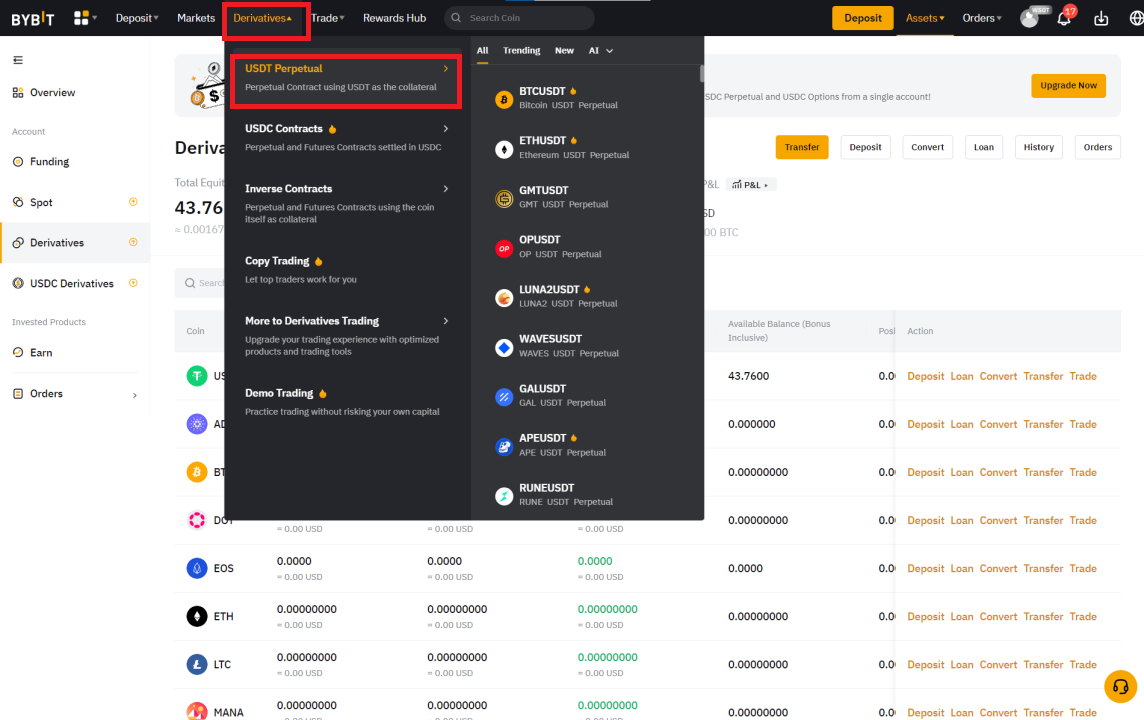Select Demo Trading menu entry
The width and height of the screenshot is (1144, 720).
346,402
